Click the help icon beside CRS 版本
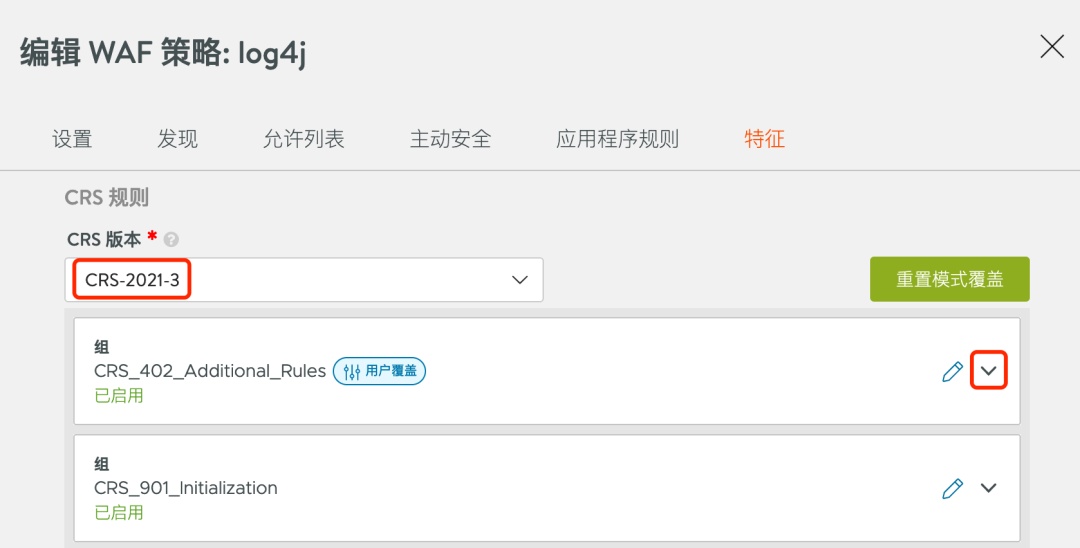Image resolution: width=1080 pixels, height=548 pixels. tap(171, 239)
